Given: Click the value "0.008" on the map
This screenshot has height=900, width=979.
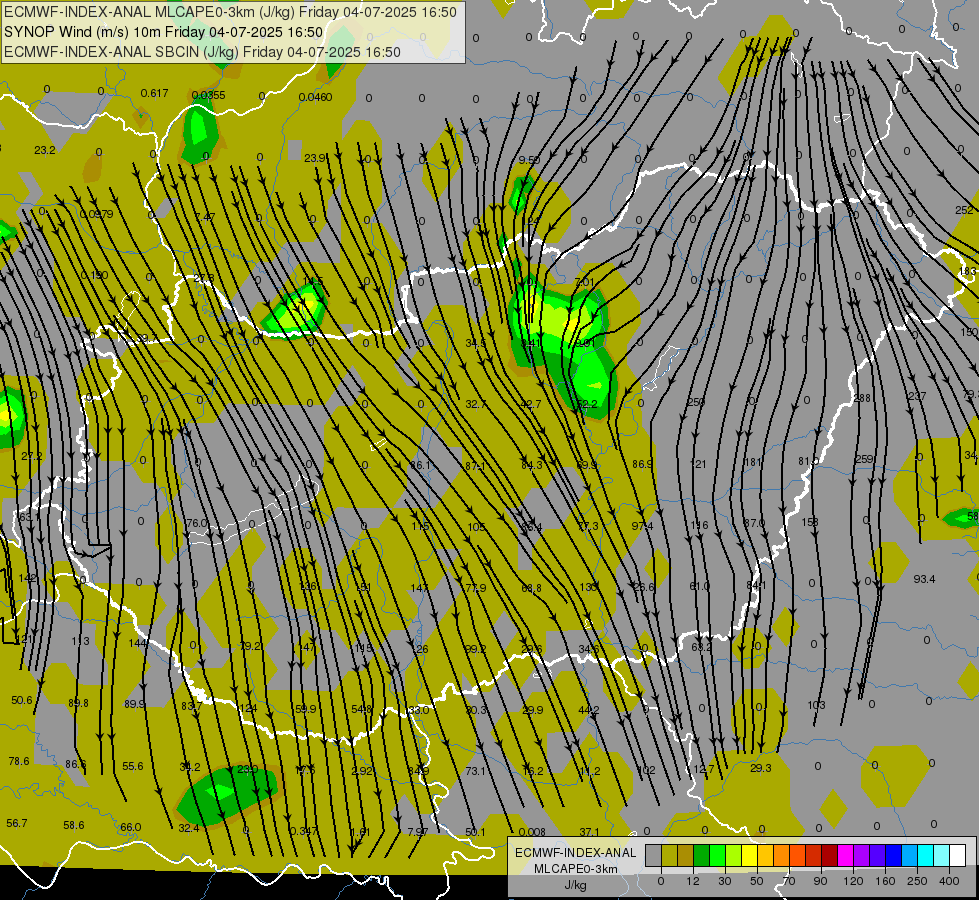Looking at the screenshot, I should pyautogui.click(x=532, y=831).
